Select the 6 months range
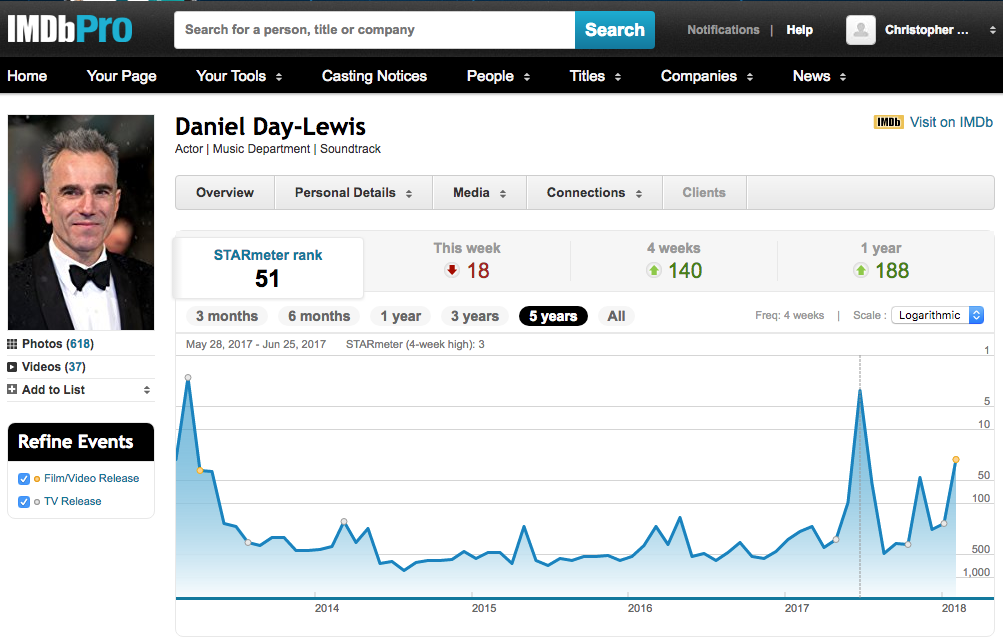Image resolution: width=1003 pixels, height=644 pixels. point(319,316)
